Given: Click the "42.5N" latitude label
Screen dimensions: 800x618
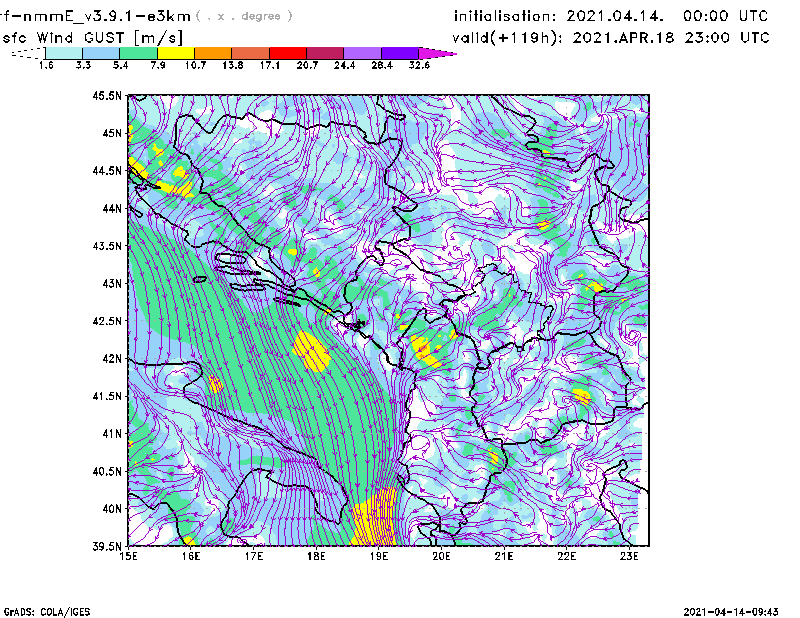Looking at the screenshot, I should coord(107,321).
